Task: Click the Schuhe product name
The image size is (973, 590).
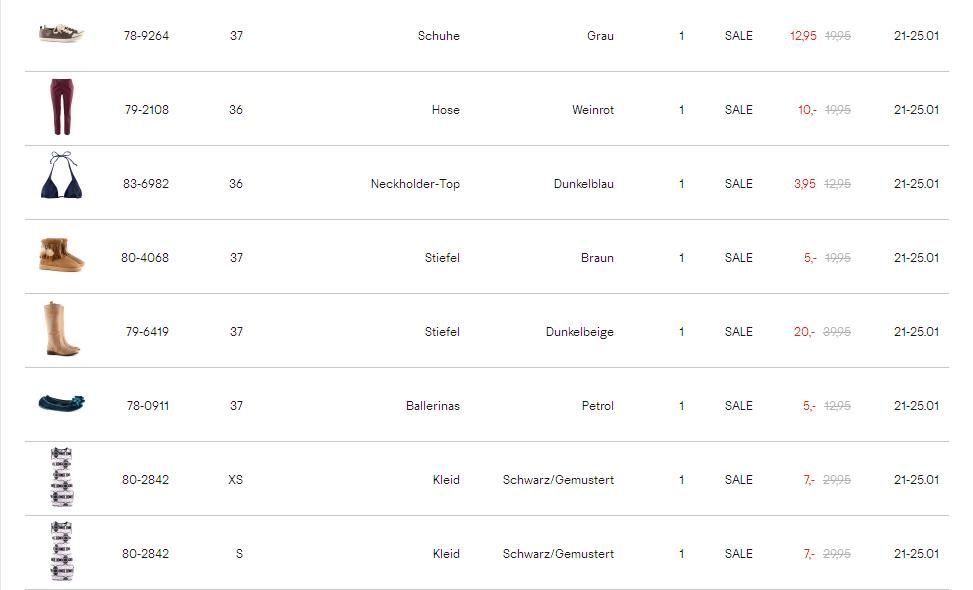Action: [438, 36]
